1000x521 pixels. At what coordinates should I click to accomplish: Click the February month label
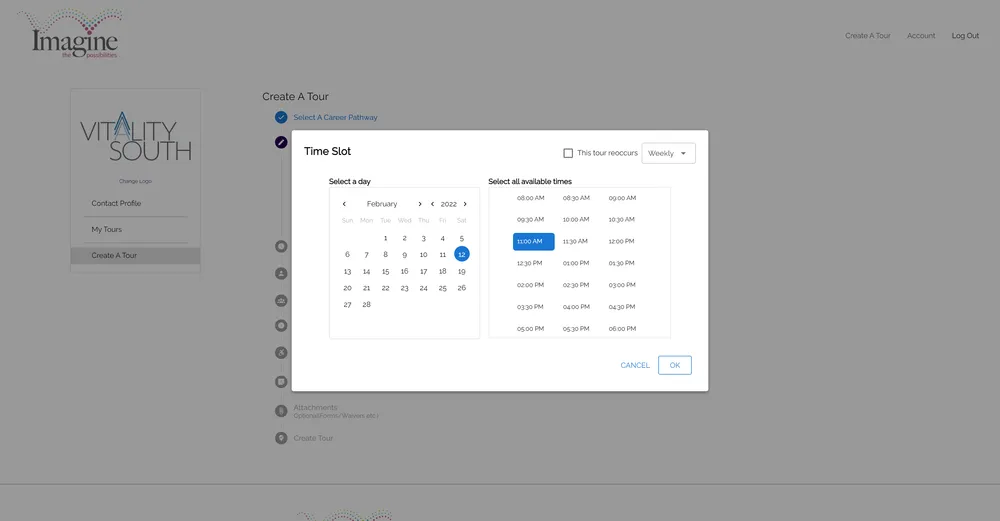[x=382, y=204]
